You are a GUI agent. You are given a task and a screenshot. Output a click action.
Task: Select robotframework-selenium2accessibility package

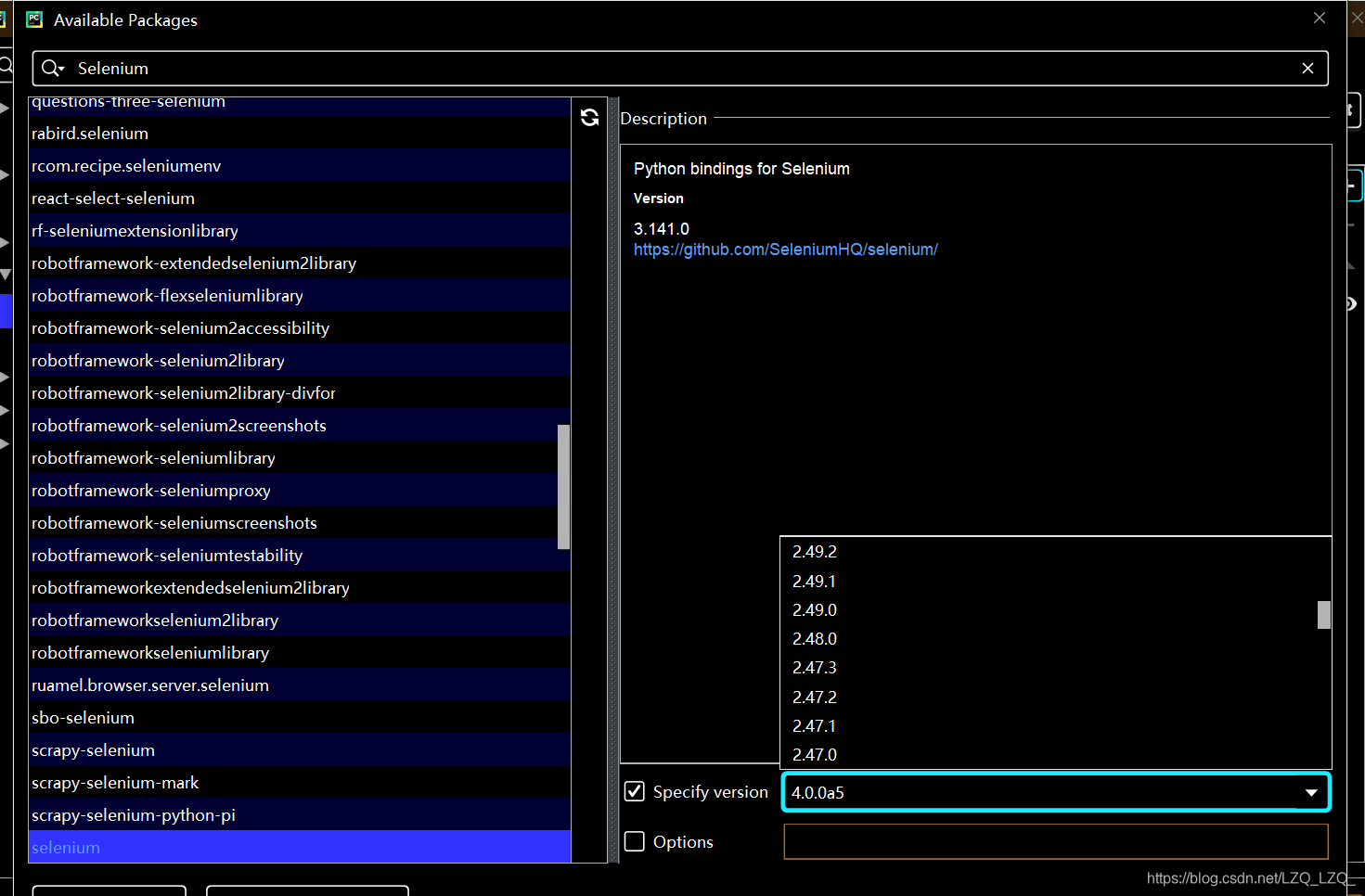pyautogui.click(x=300, y=327)
